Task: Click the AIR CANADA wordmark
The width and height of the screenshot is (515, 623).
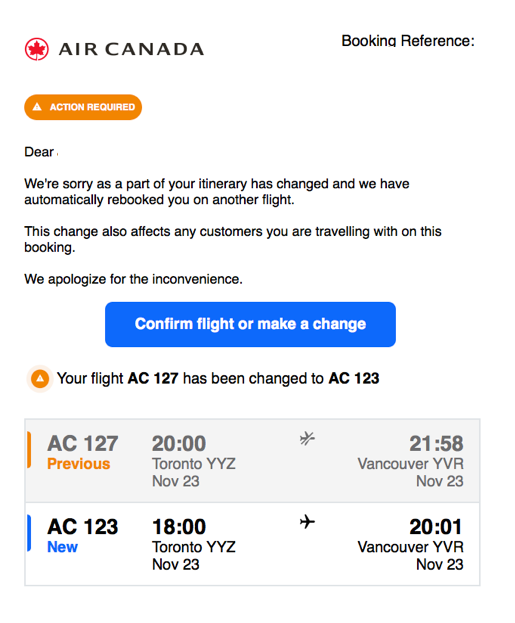Action: click(x=131, y=49)
